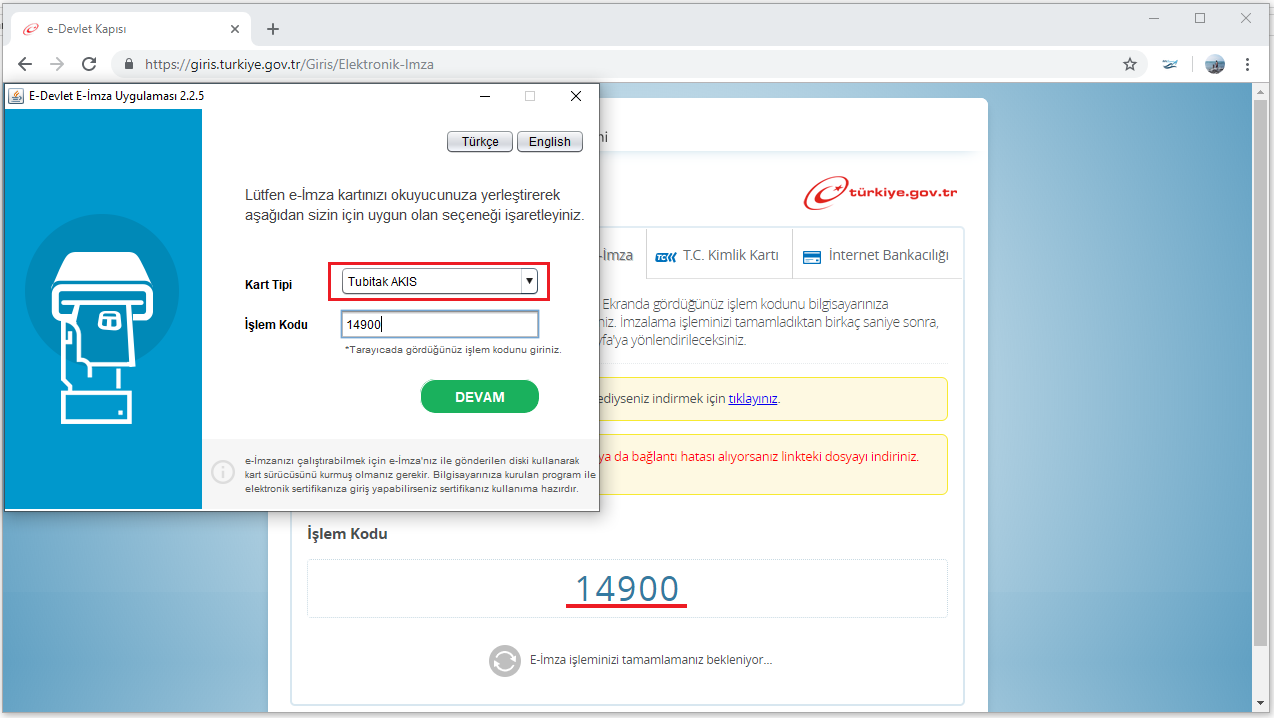The width and height of the screenshot is (1274, 718).
Task: Click the info icon in dialog footer
Action: pos(223,473)
